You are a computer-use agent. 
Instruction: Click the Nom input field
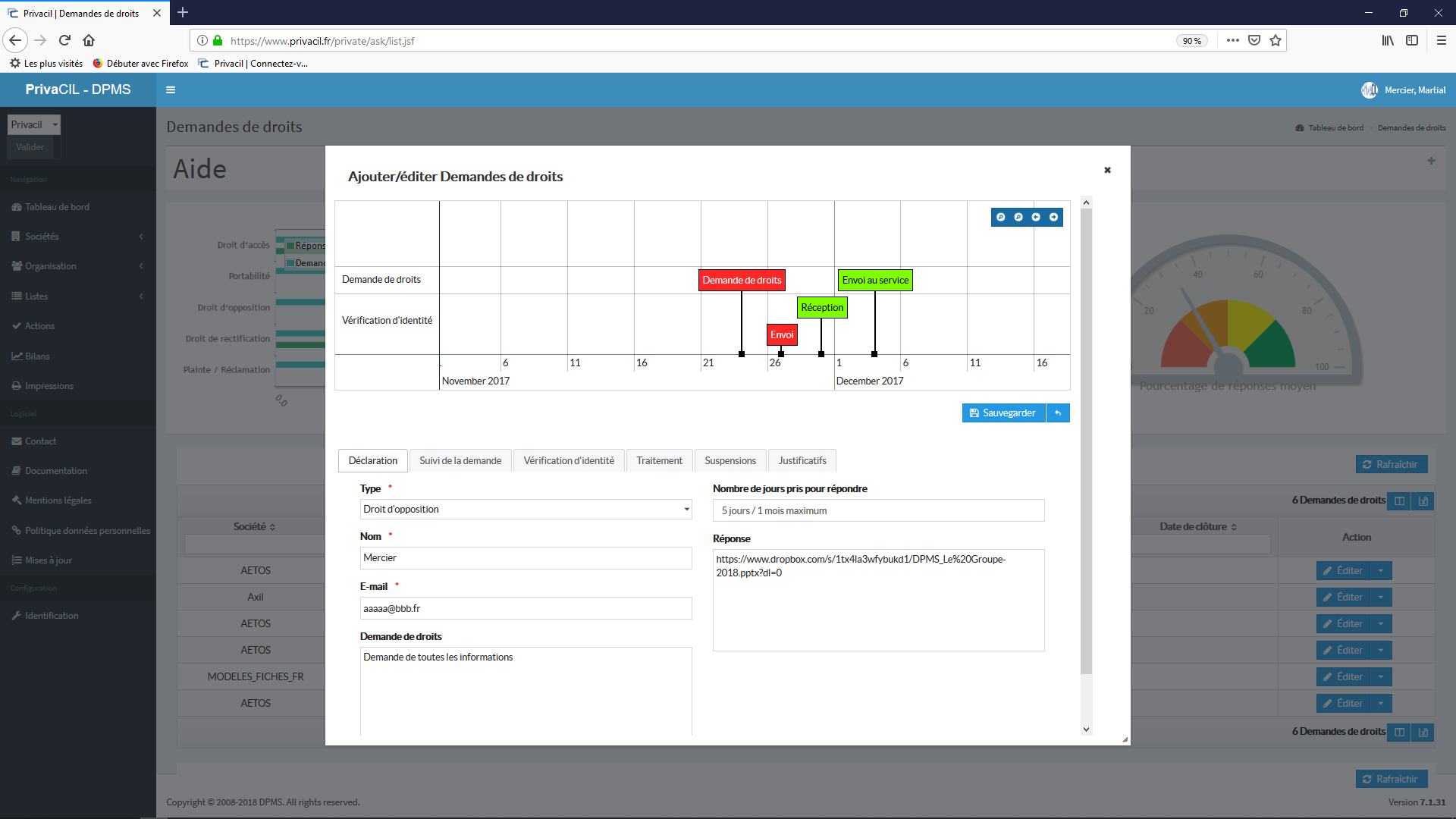tap(525, 557)
